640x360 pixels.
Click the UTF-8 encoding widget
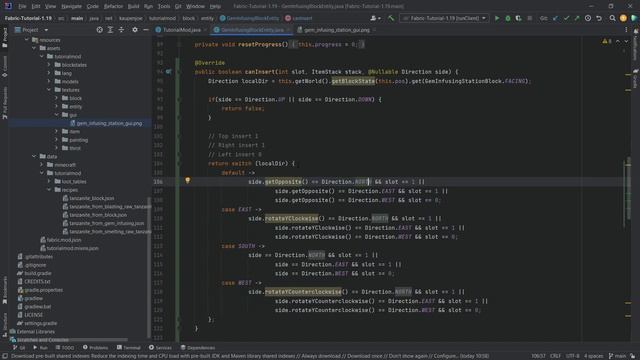tap(572, 356)
